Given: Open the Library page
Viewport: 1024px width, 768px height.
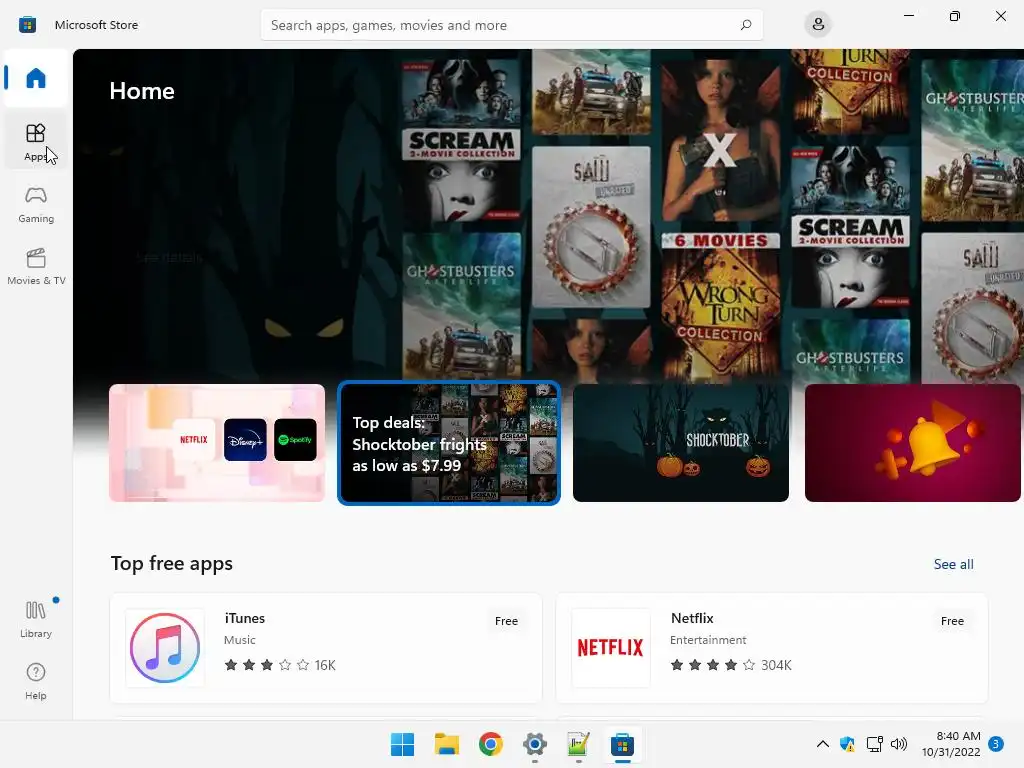Looking at the screenshot, I should [x=36, y=619].
